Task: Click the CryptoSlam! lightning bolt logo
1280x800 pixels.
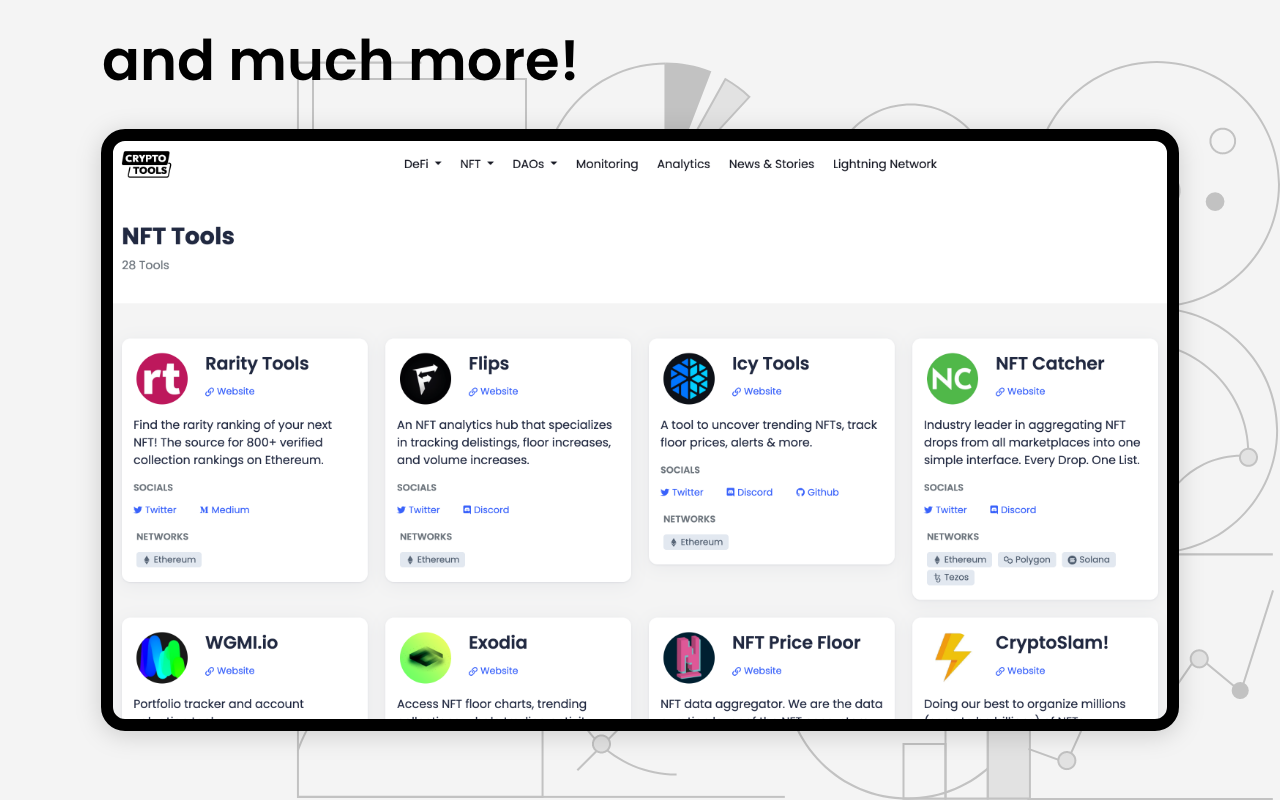Action: click(952, 657)
